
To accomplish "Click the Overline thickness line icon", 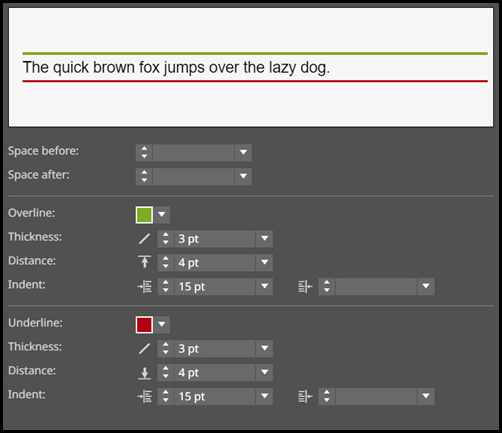I will 144,239.
